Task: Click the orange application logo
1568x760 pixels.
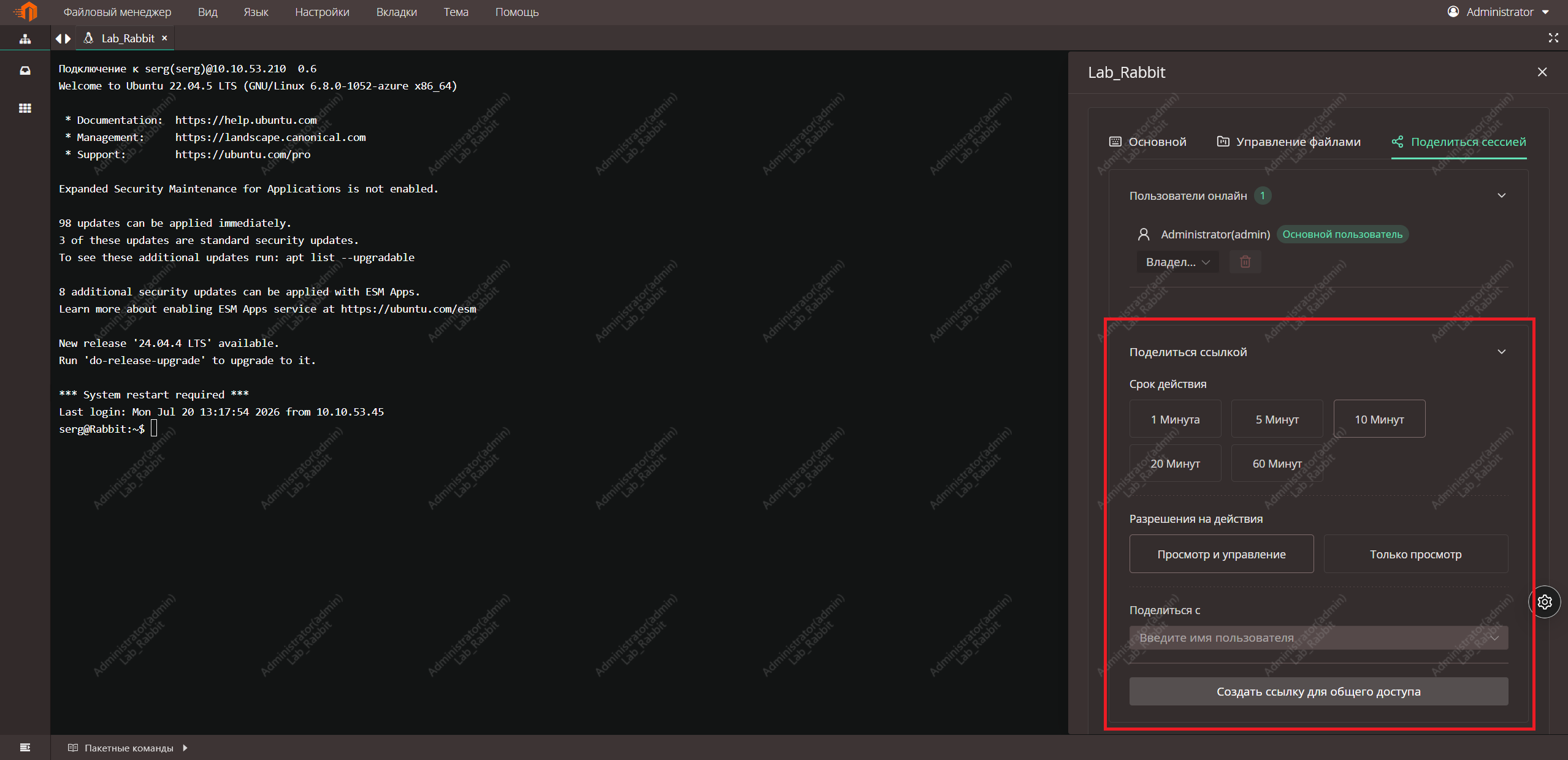Action: click(x=26, y=12)
